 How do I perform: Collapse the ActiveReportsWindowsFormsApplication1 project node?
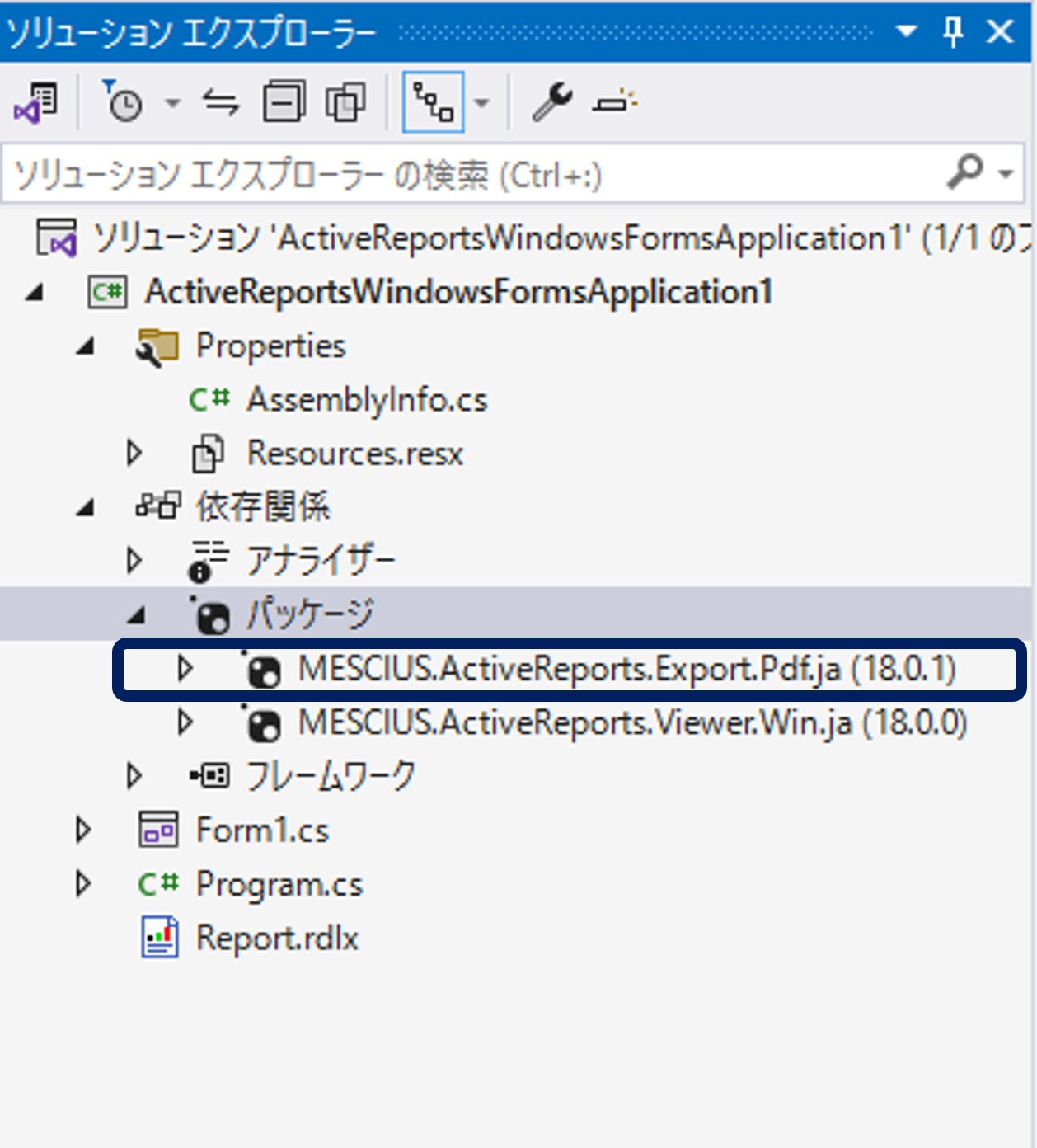[34, 292]
